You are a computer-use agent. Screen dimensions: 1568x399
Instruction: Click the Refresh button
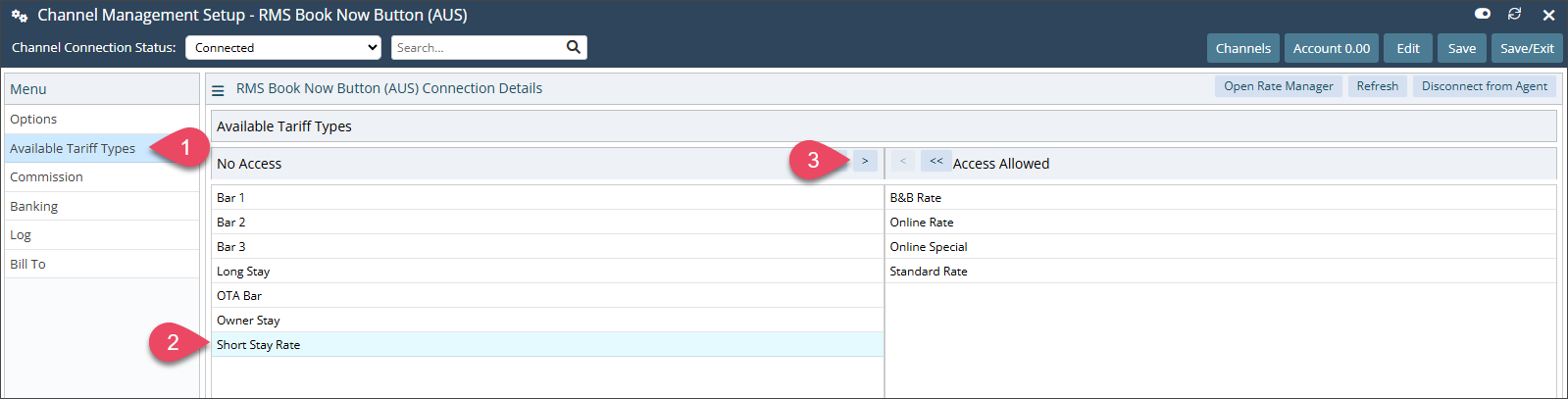[1377, 86]
